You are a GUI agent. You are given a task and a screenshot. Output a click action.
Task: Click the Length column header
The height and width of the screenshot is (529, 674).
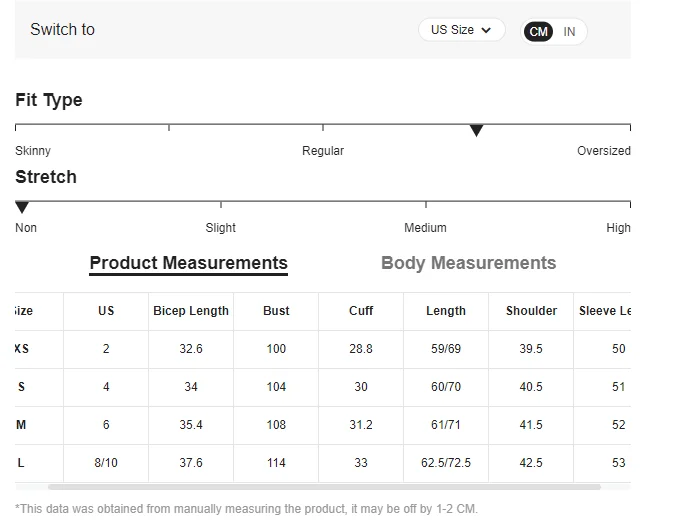point(446,311)
